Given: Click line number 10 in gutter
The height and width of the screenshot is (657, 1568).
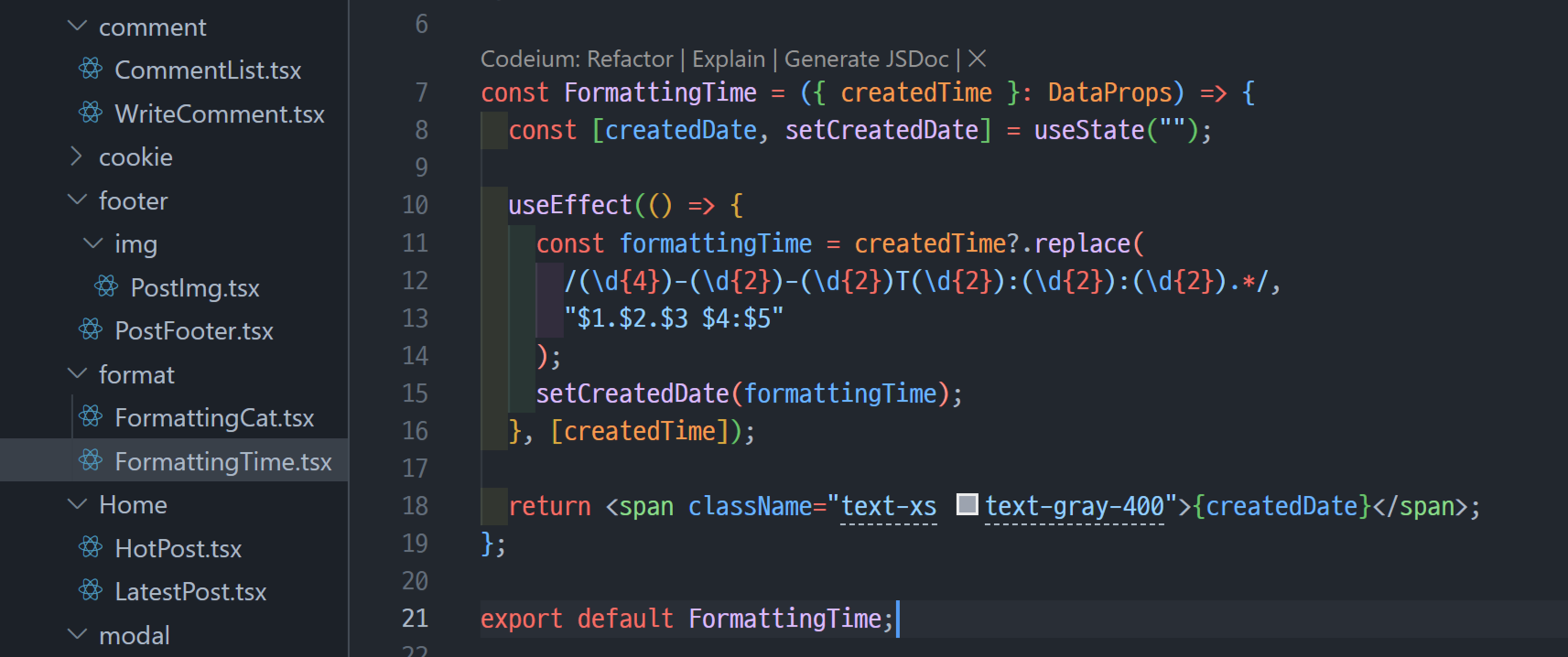Looking at the screenshot, I should point(415,205).
